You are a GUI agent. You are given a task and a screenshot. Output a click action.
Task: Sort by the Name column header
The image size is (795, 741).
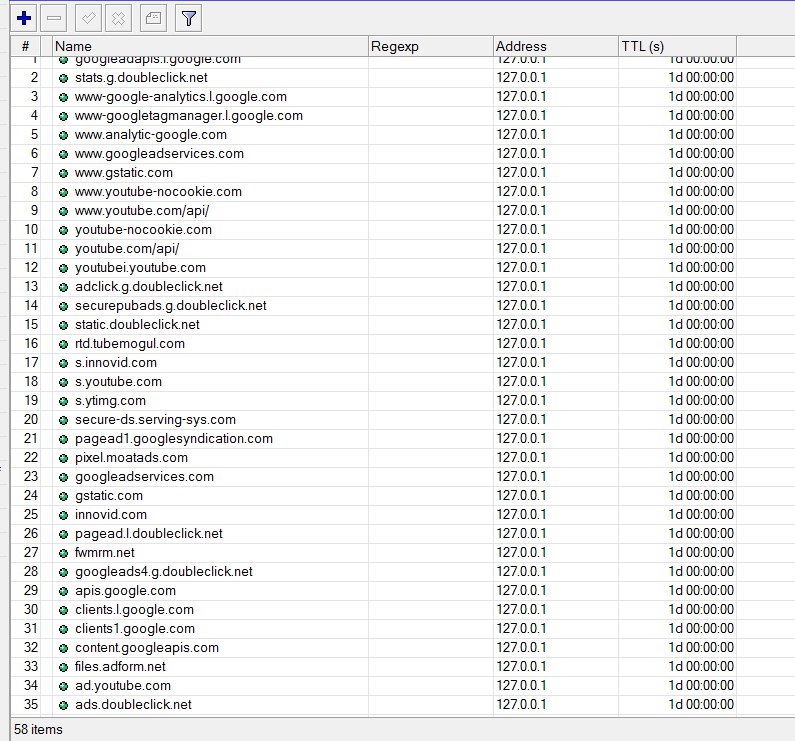(x=210, y=46)
